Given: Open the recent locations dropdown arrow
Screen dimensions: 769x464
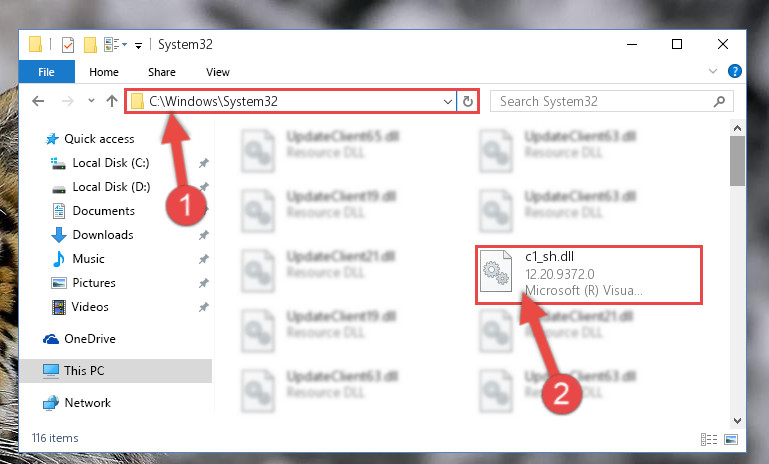Looking at the screenshot, I should (91, 101).
